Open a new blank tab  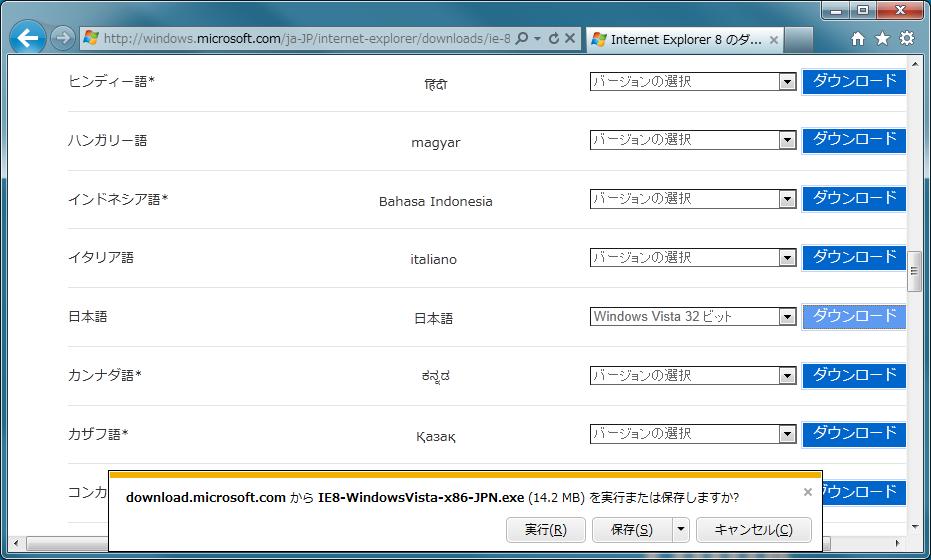799,40
